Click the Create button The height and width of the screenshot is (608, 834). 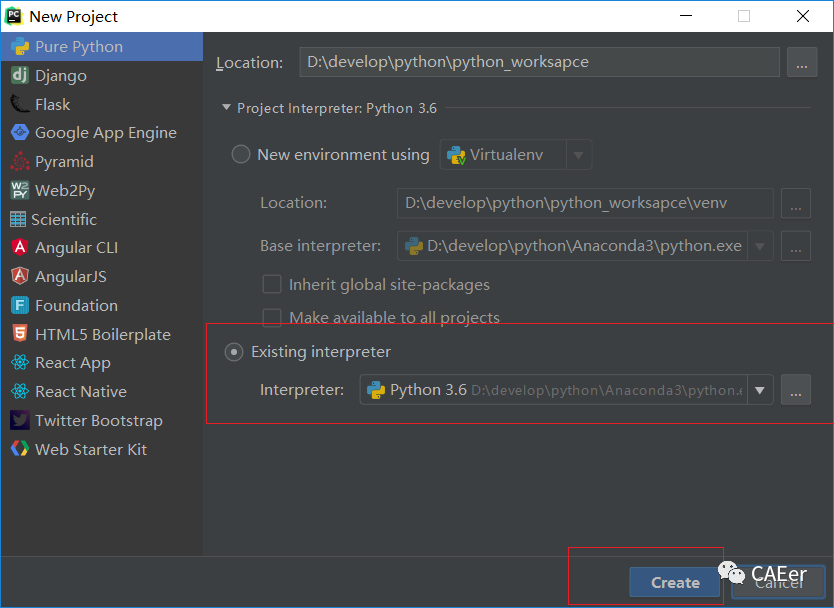(x=675, y=582)
